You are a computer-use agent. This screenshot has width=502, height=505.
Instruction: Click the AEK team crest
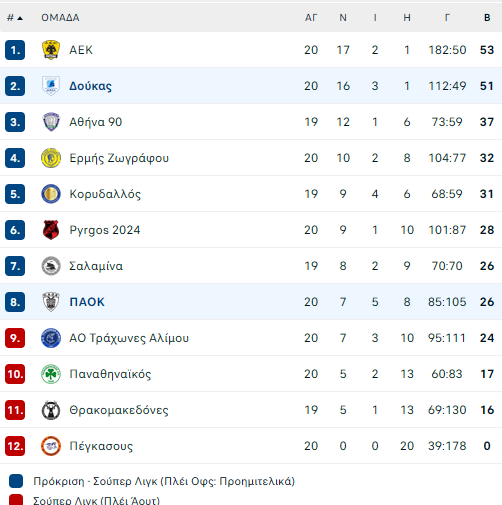pyautogui.click(x=51, y=50)
